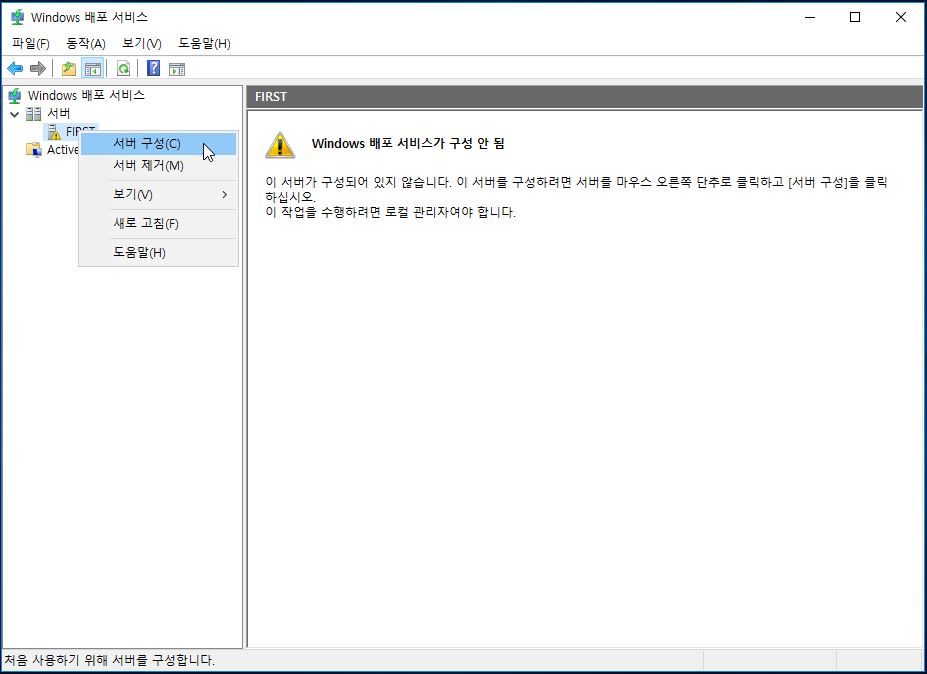Select the 서버 tree item label
The width and height of the screenshot is (927, 674).
pyautogui.click(x=59, y=114)
